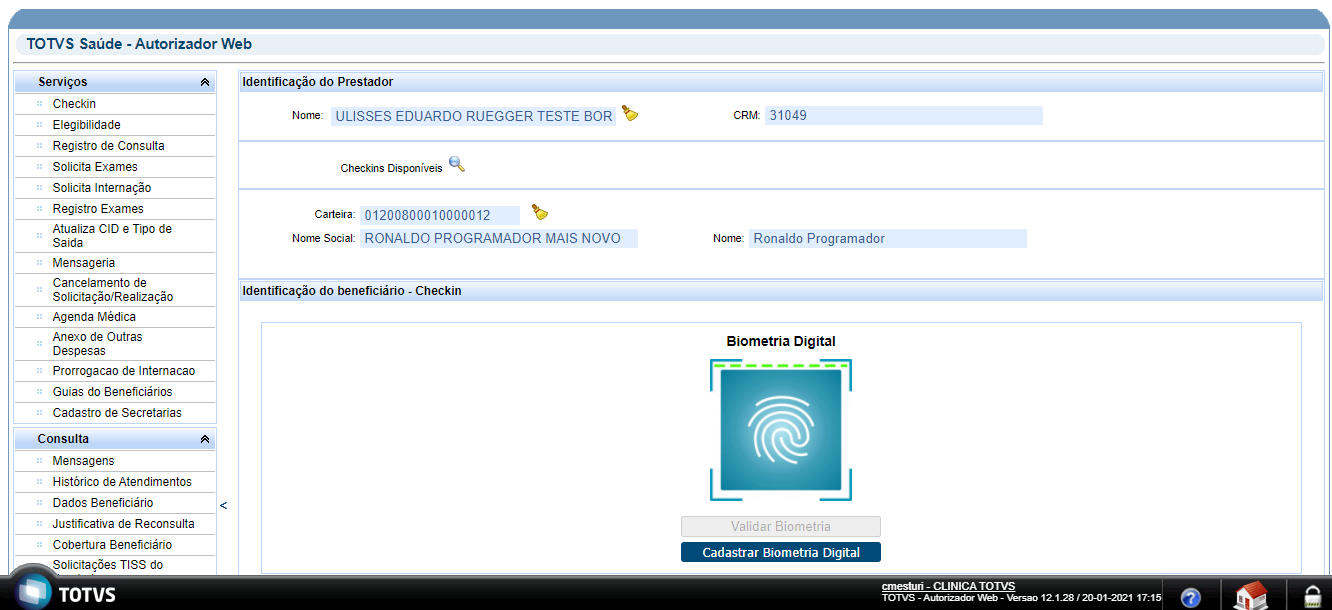Clear the Carteira field with broom icon
The width and height of the screenshot is (1332, 610).
[540, 212]
